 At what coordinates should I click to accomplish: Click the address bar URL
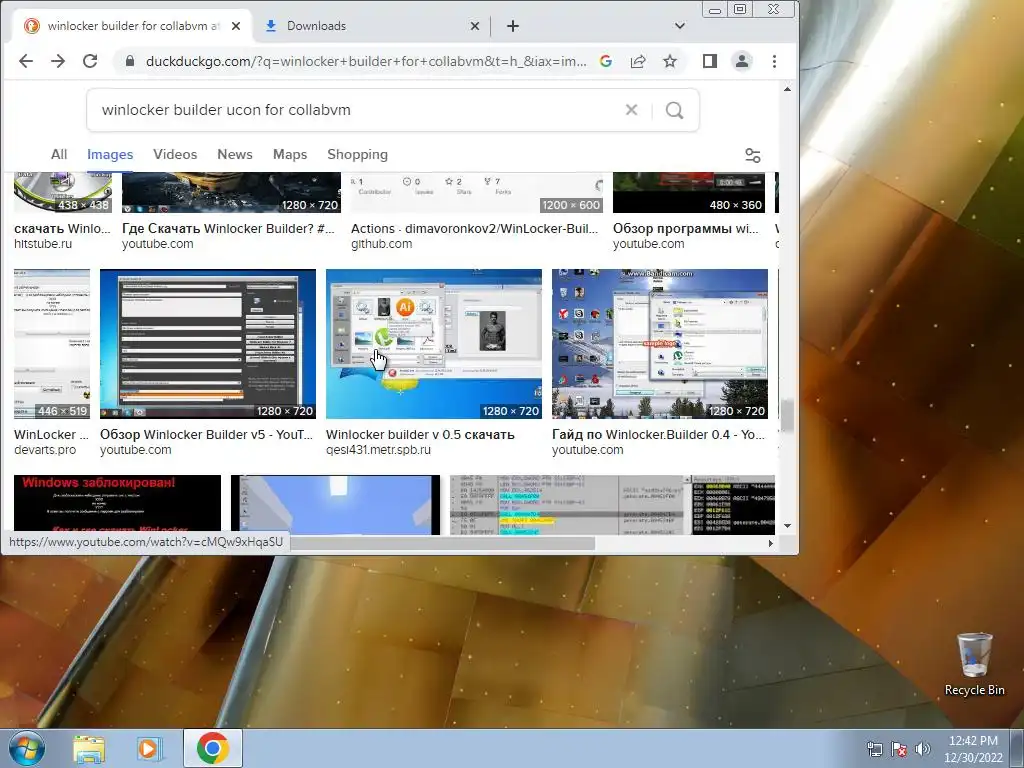[366, 61]
